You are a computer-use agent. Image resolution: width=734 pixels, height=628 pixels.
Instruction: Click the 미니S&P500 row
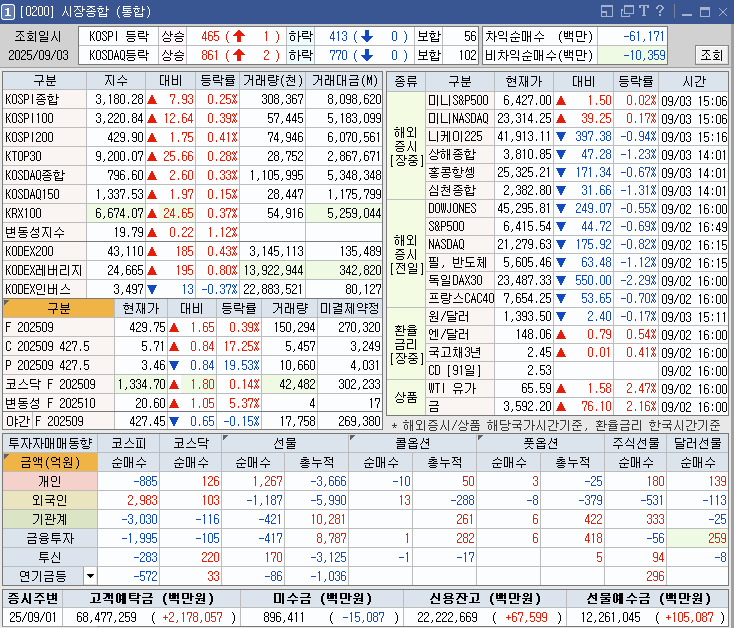(577, 100)
